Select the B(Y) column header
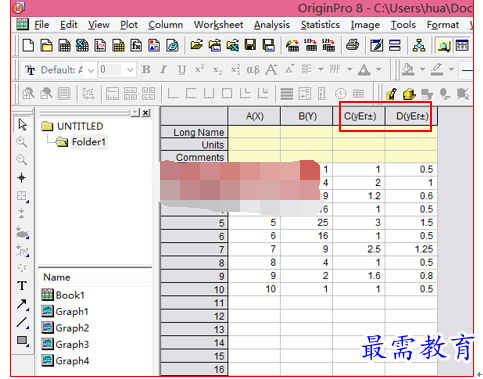Image resolution: width=483 pixels, height=379 pixels. tap(307, 116)
